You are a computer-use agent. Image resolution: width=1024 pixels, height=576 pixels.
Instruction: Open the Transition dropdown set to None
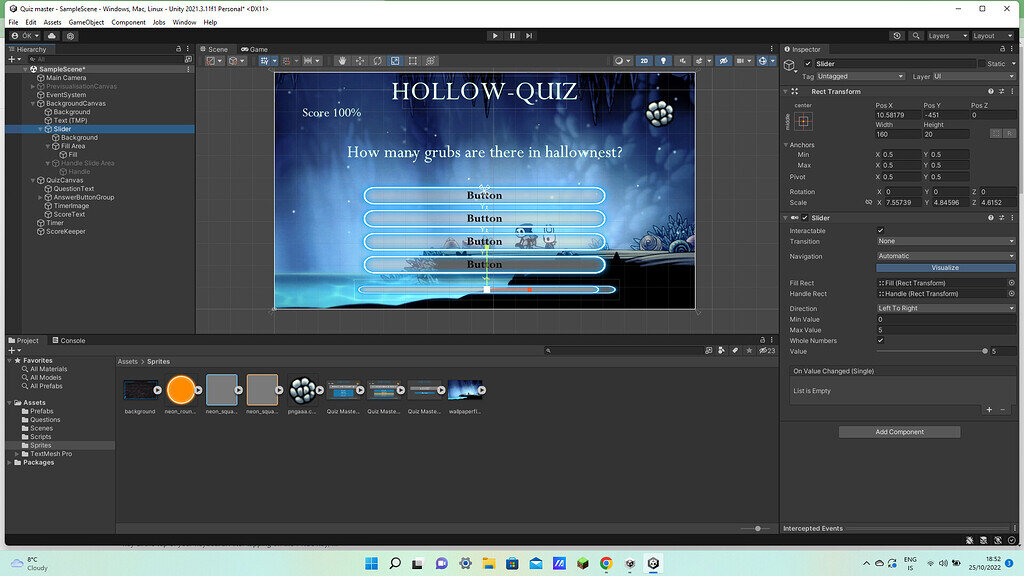946,241
